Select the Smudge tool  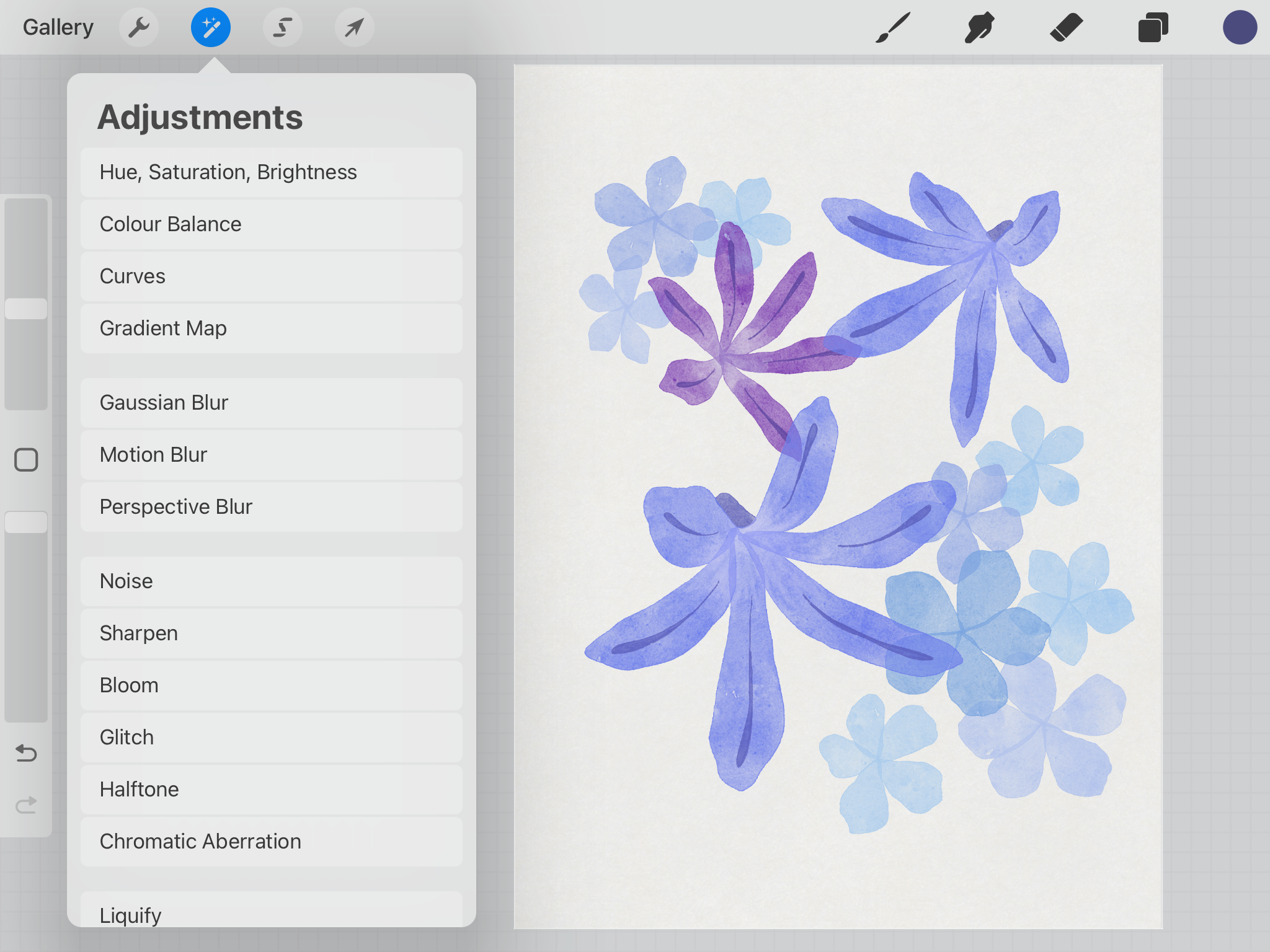point(980,27)
